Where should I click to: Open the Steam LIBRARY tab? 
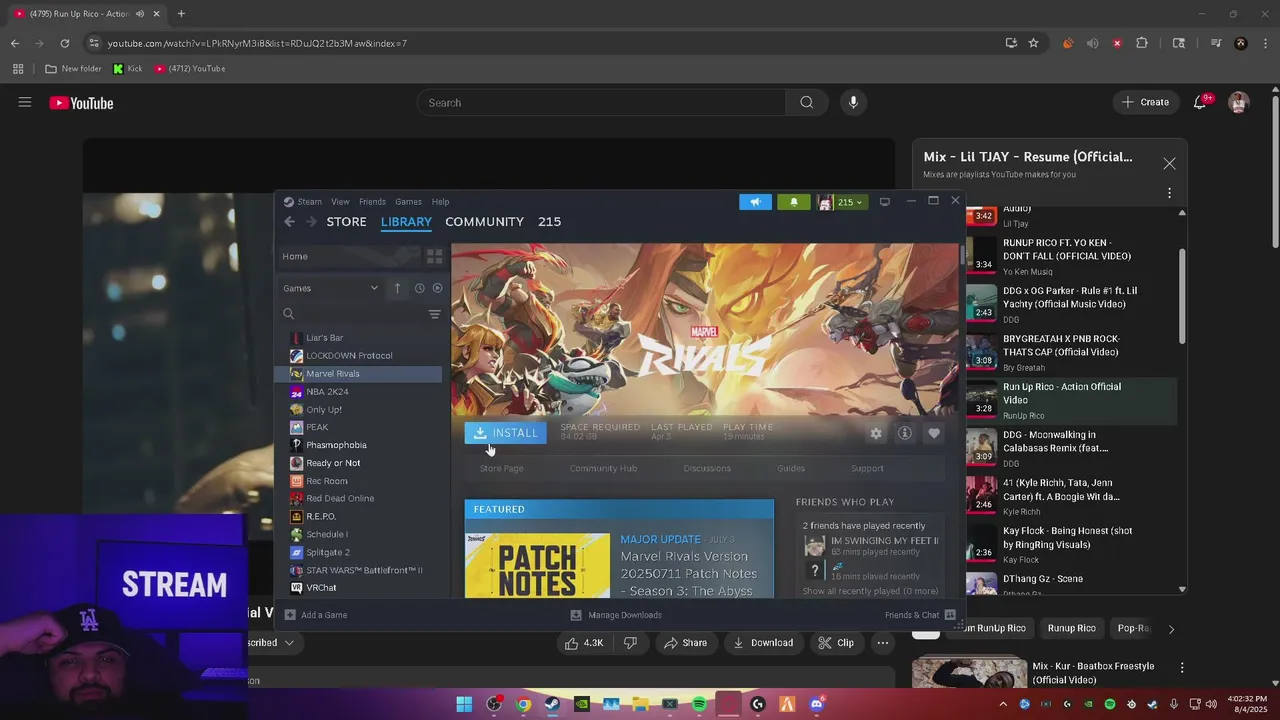click(406, 222)
